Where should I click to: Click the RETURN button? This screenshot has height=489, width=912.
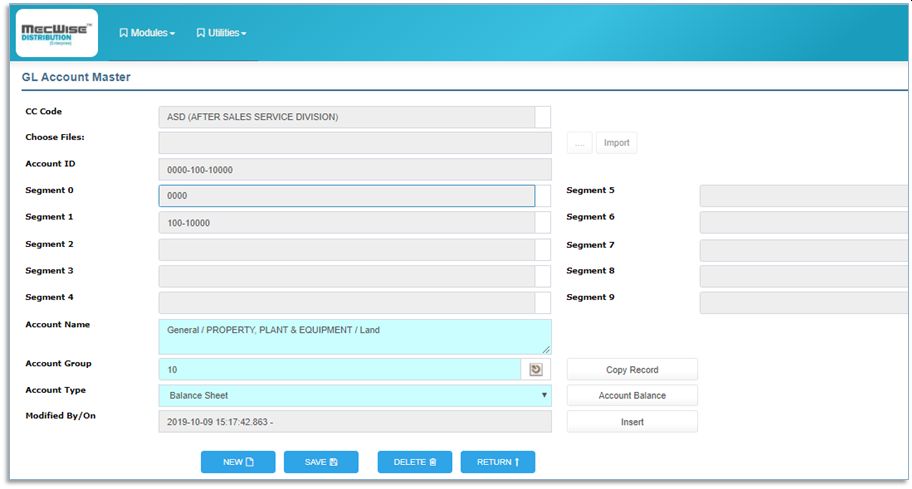(498, 462)
